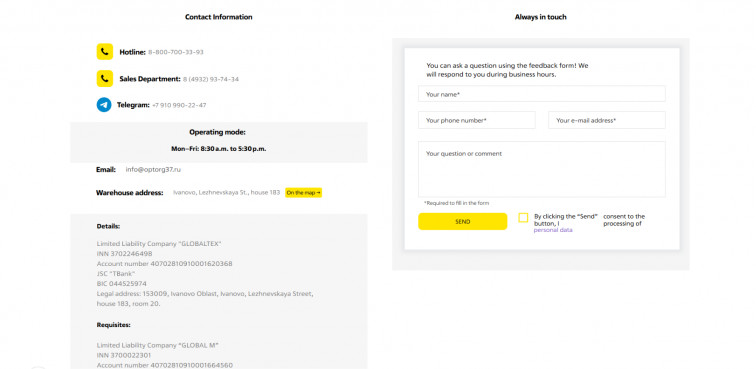Click 'BIC 044525974'
756x369 pixels.
click(x=122, y=284)
